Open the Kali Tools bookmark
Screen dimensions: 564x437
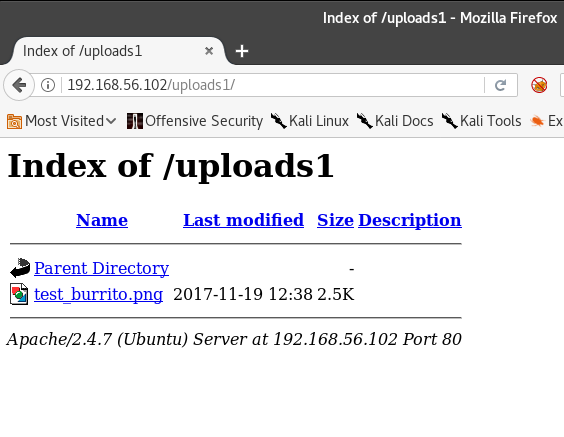tap(482, 121)
